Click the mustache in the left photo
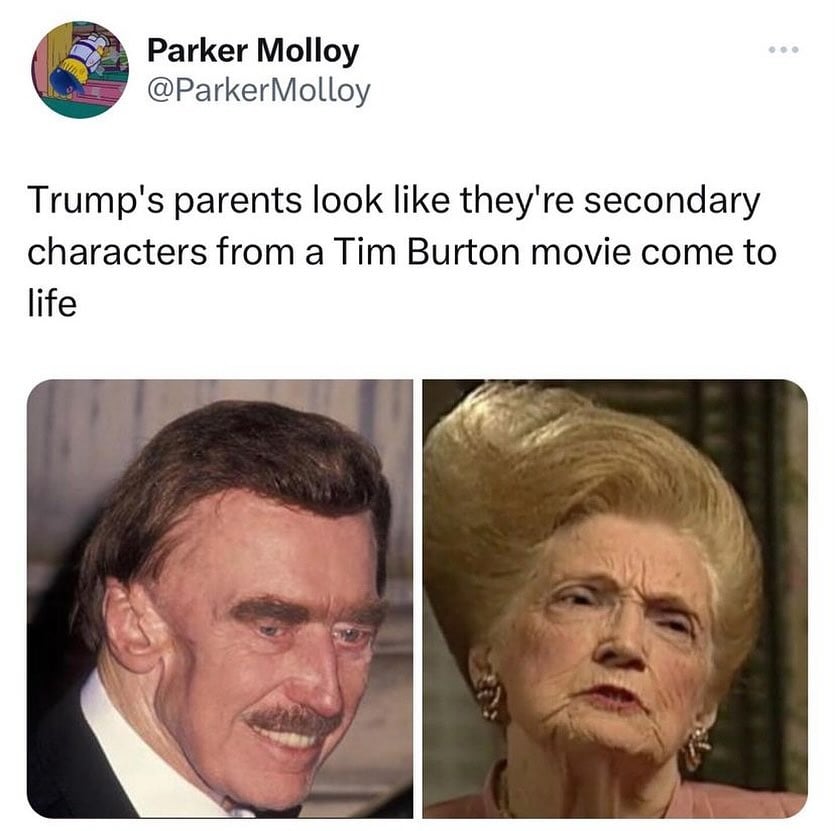Screen dimensions: 835x831 293,719
